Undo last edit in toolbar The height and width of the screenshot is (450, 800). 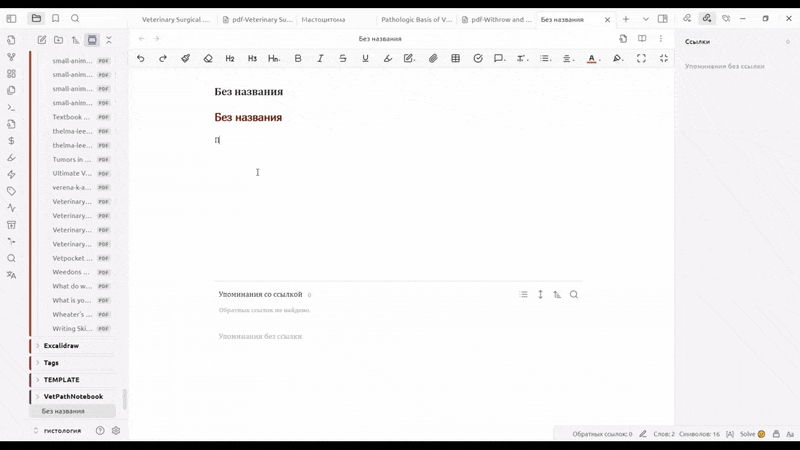(141, 59)
